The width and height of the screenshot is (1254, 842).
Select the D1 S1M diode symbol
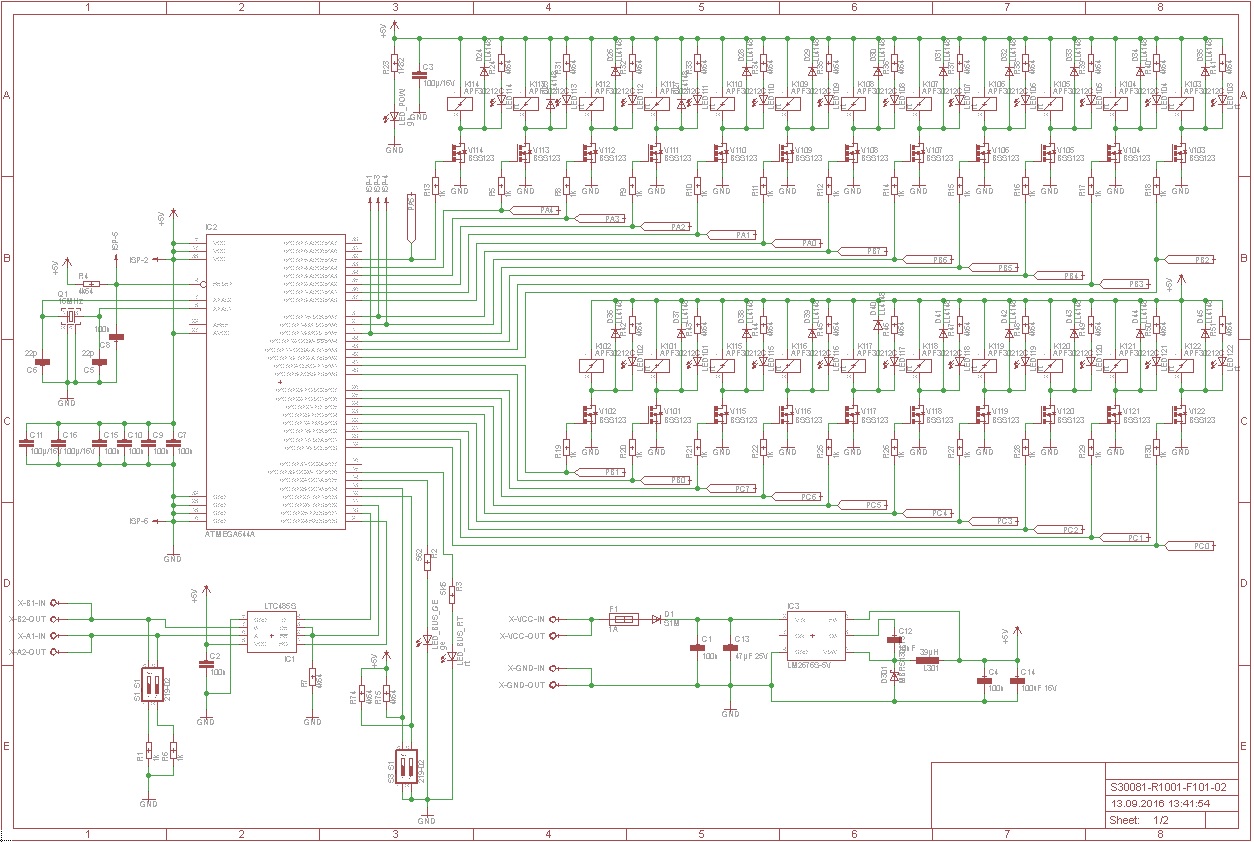(657, 620)
